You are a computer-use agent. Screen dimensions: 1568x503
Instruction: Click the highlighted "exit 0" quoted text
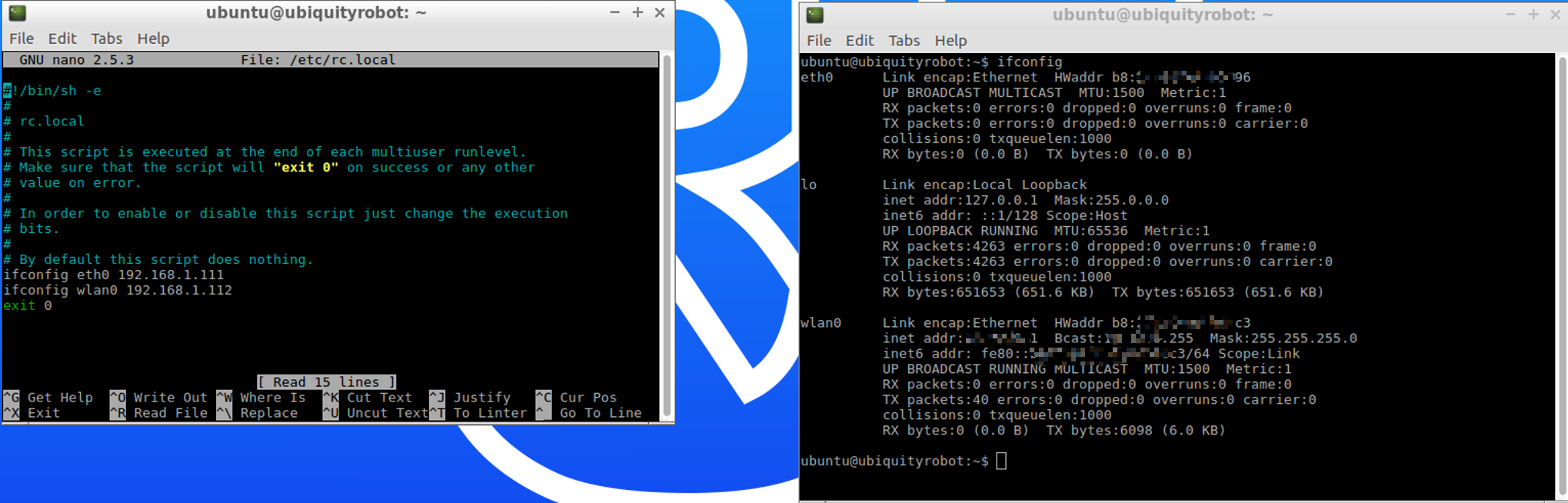[x=306, y=168]
